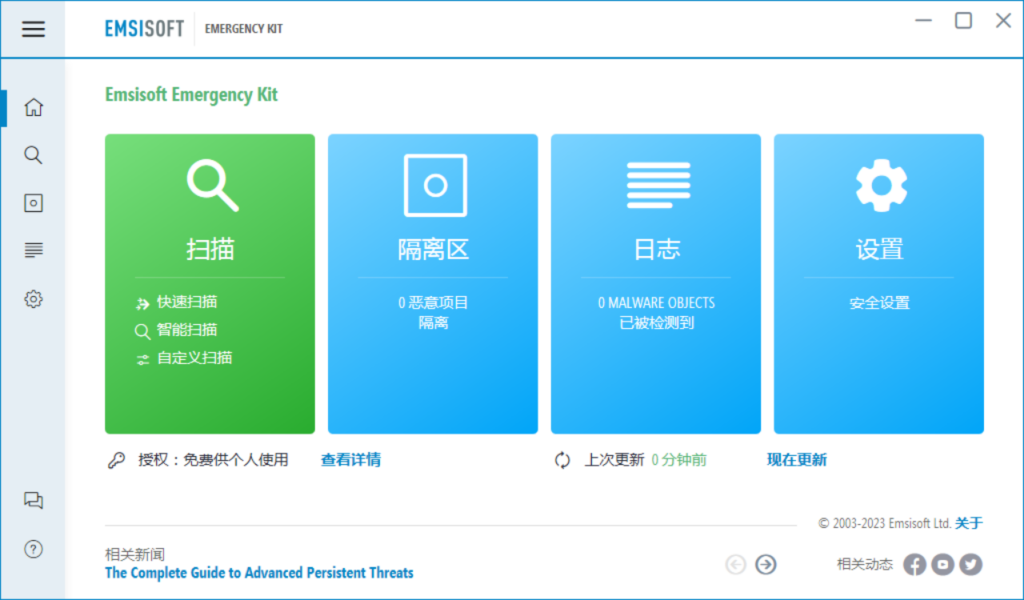Open scan page from sidebar magnifier
The image size is (1024, 600).
point(33,155)
